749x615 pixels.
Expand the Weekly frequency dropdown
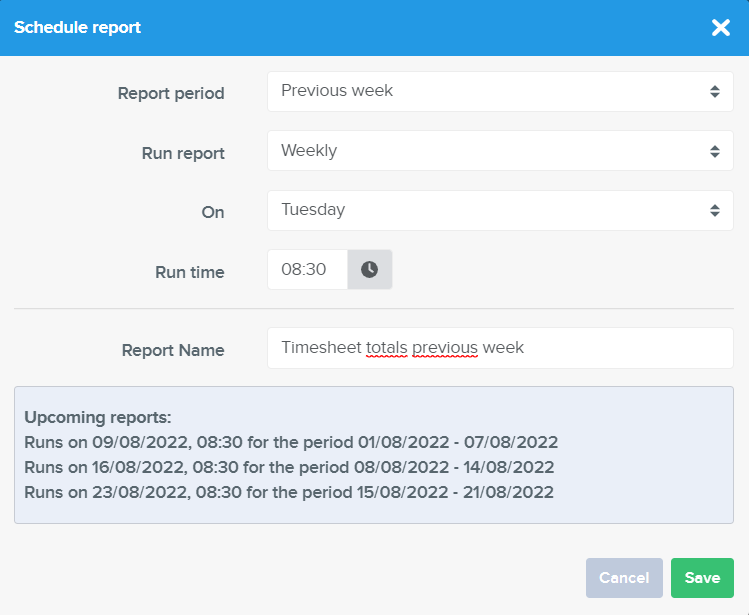tap(500, 151)
